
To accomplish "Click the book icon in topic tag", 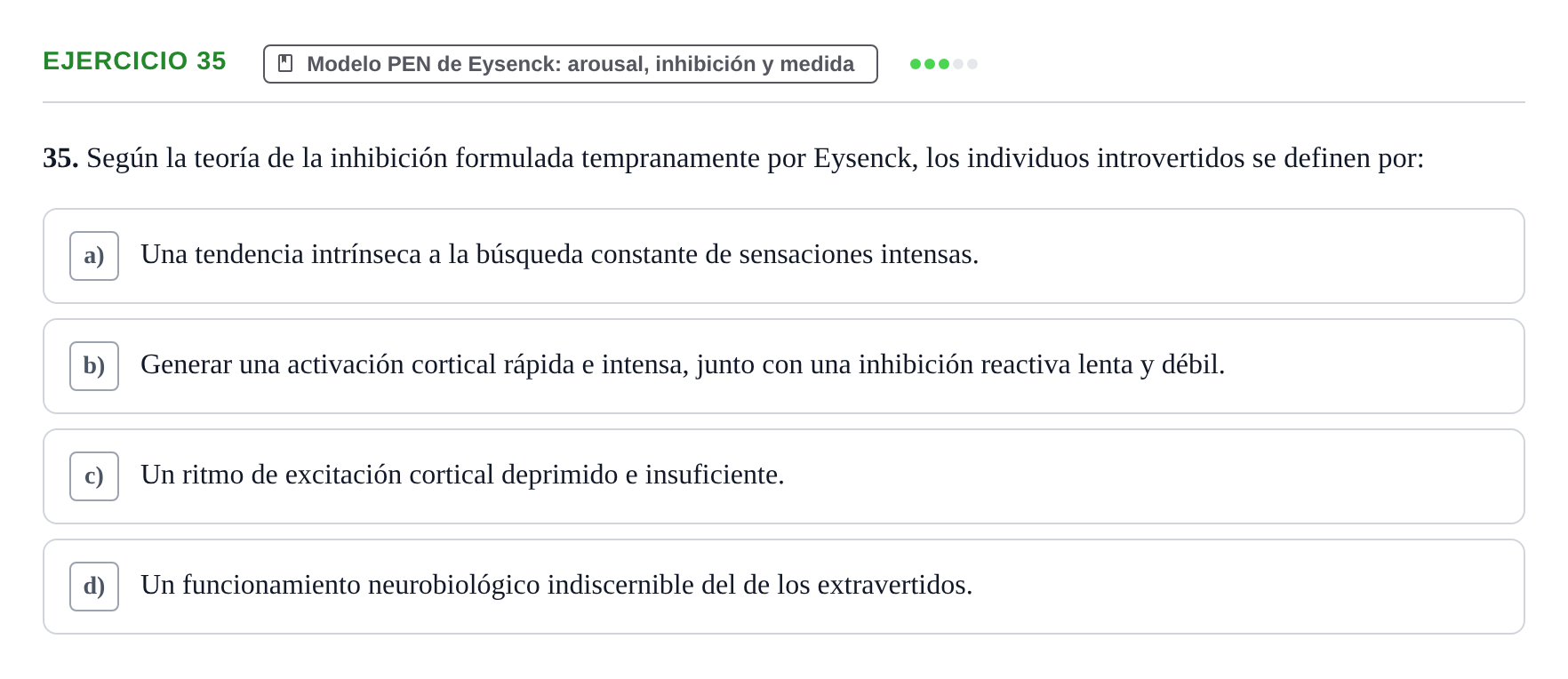I will (285, 63).
